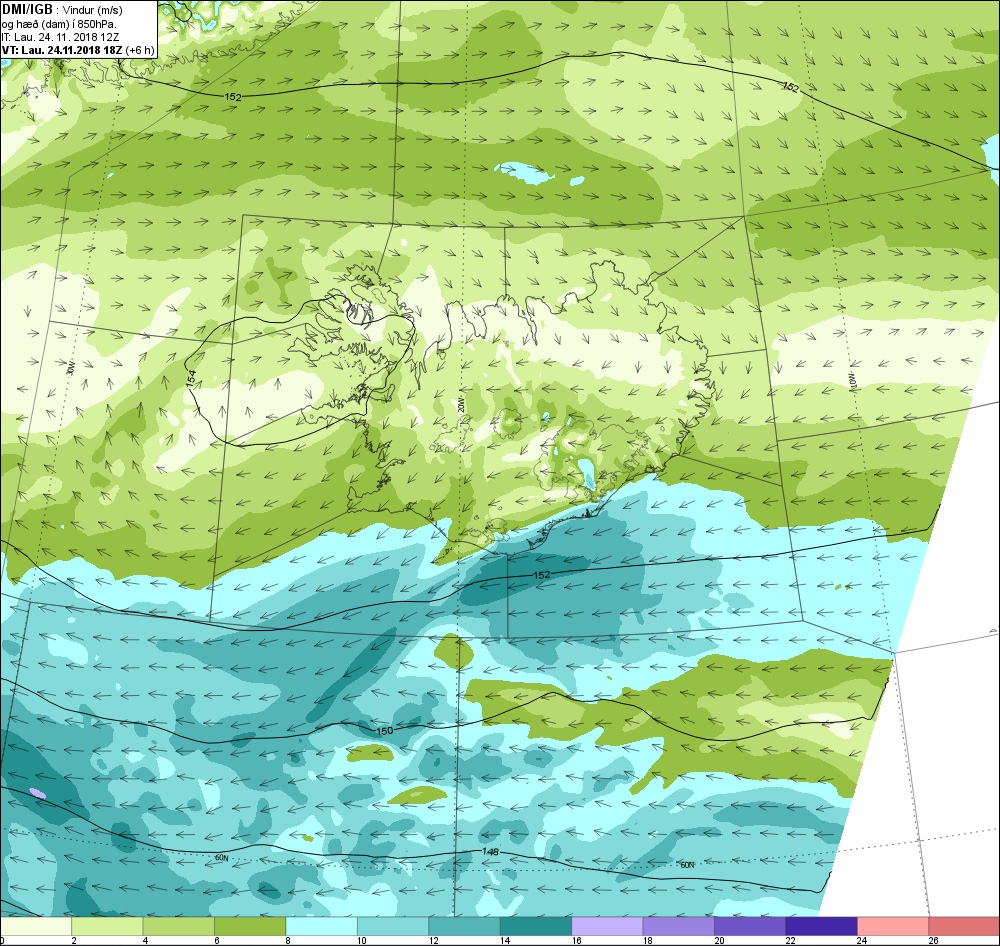Select the light green 2–4 m/s legend swatch
Screen dimensions: 1000x946
(107, 926)
